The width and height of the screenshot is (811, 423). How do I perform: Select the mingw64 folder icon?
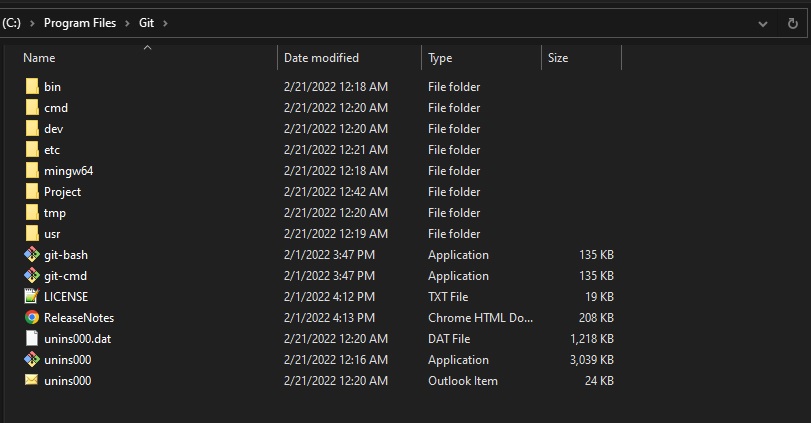[x=31, y=171]
